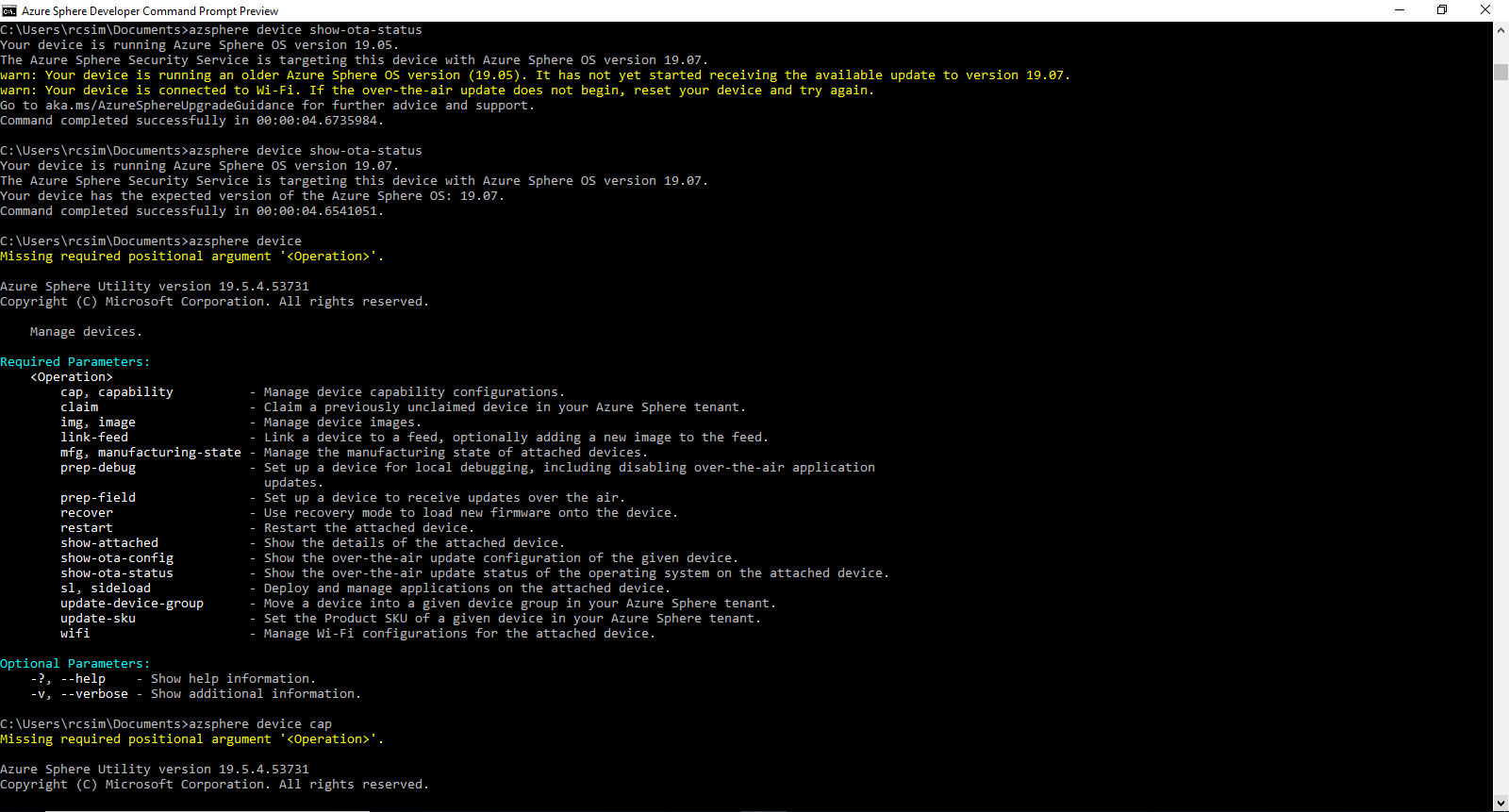The width and height of the screenshot is (1509, 812).
Task: Click the 'prep-field' operation name
Action: (x=98, y=498)
